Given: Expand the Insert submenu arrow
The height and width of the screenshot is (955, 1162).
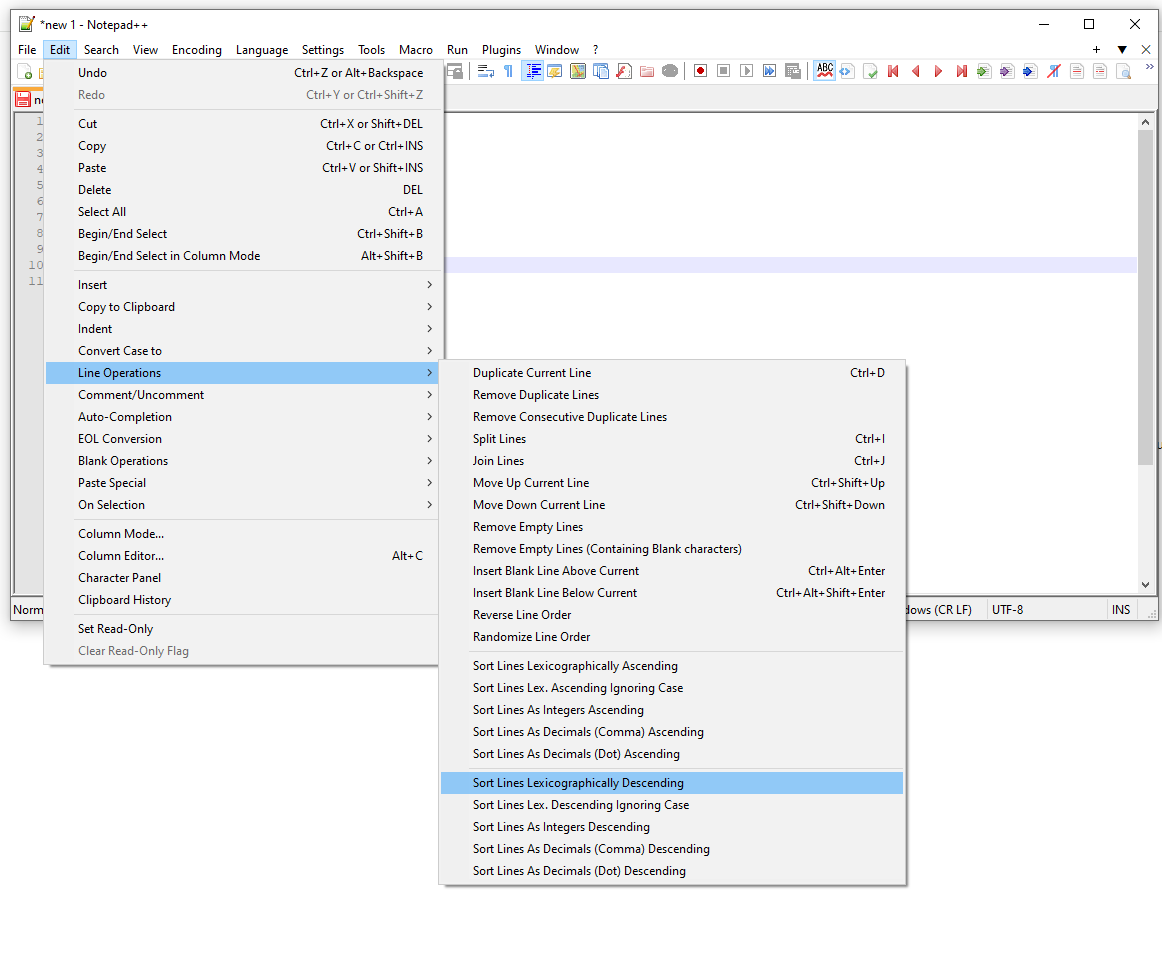Looking at the screenshot, I should [429, 284].
